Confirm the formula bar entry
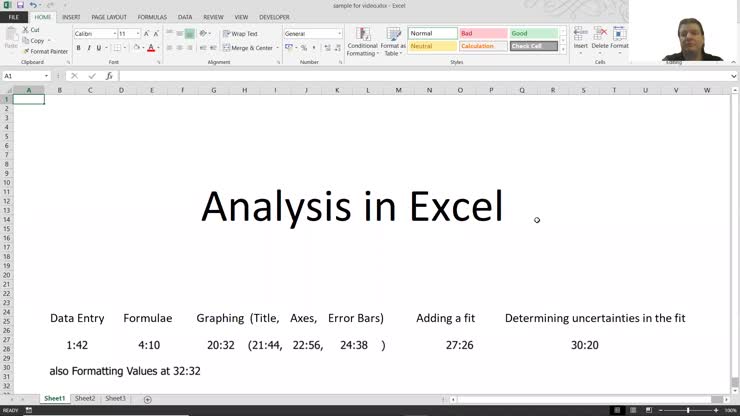This screenshot has width=740, height=416. coord(92,76)
